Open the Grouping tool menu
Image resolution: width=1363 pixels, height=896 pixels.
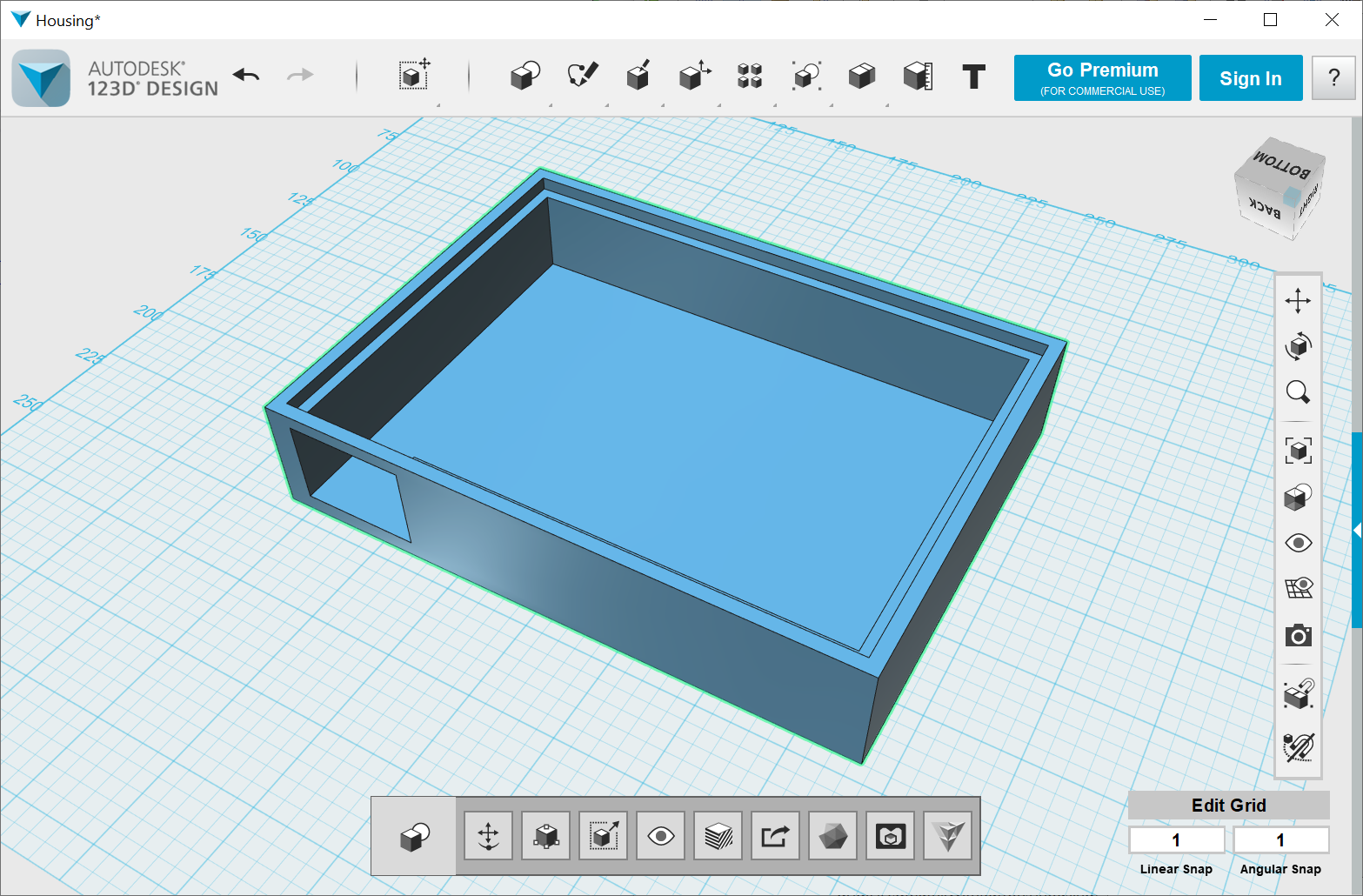(x=806, y=76)
